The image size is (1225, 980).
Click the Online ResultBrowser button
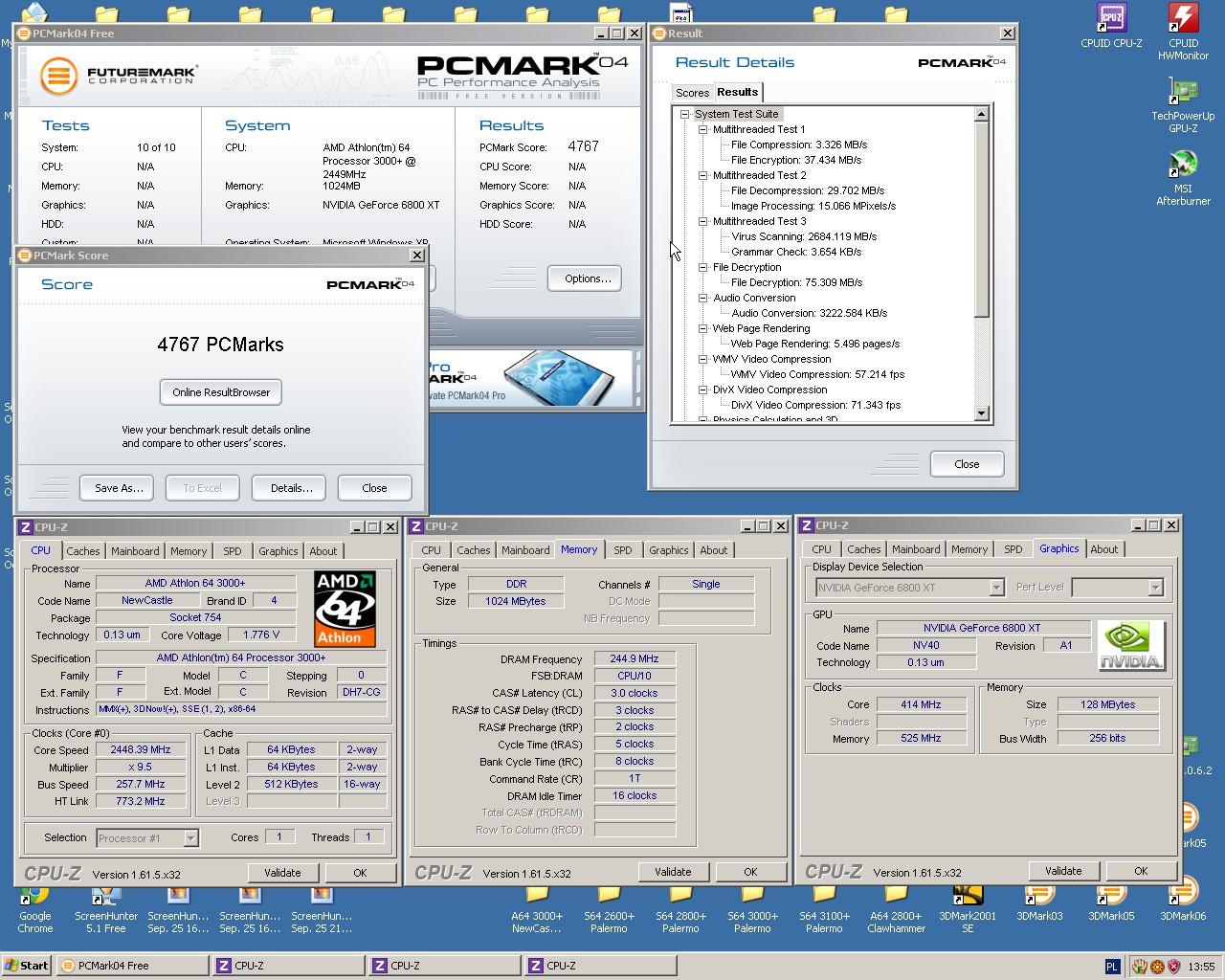221,392
